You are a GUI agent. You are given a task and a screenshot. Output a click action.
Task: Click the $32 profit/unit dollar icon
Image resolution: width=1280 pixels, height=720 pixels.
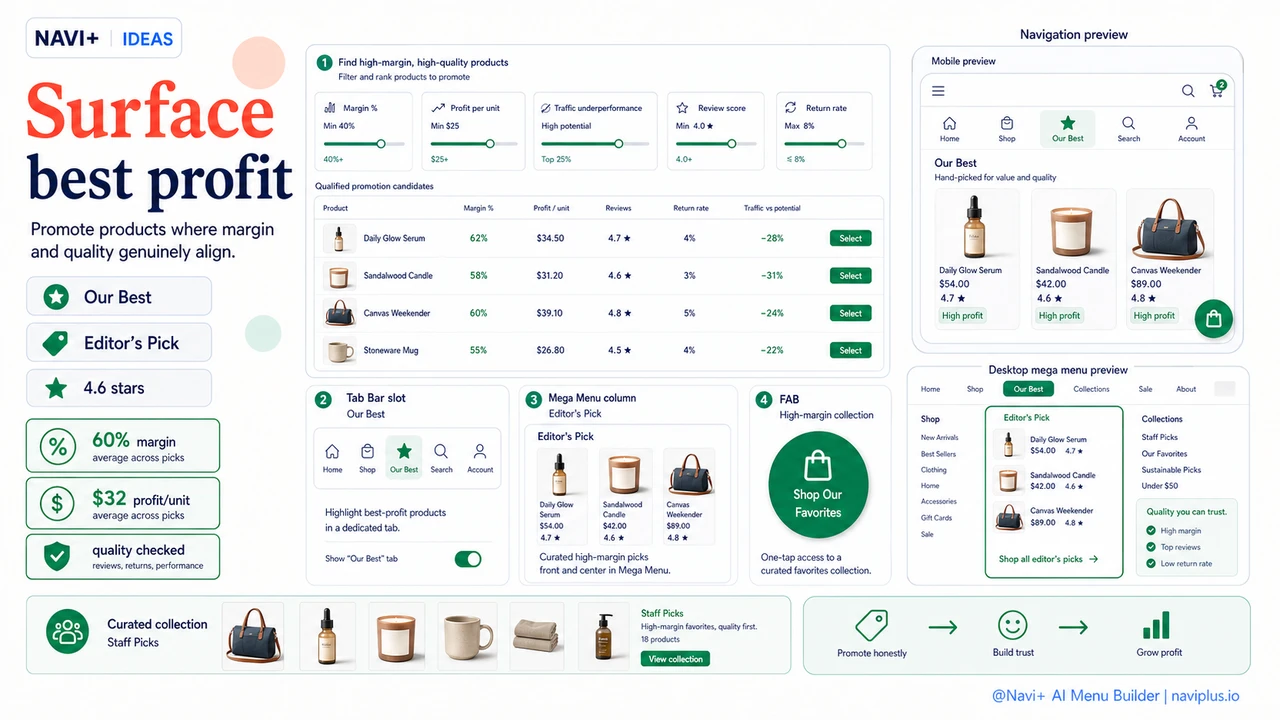tap(58, 503)
